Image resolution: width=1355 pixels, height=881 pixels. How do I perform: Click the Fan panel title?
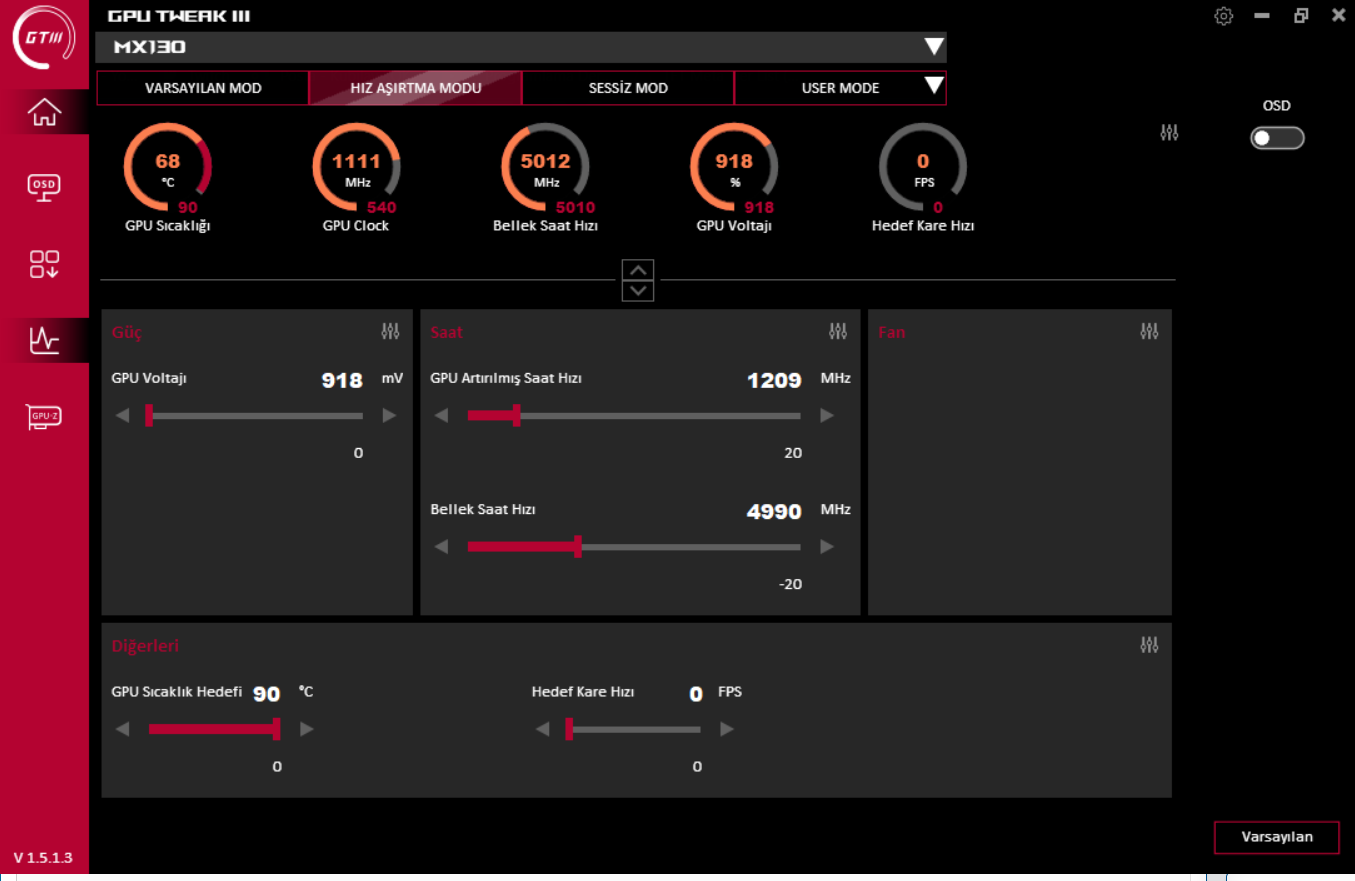point(892,332)
